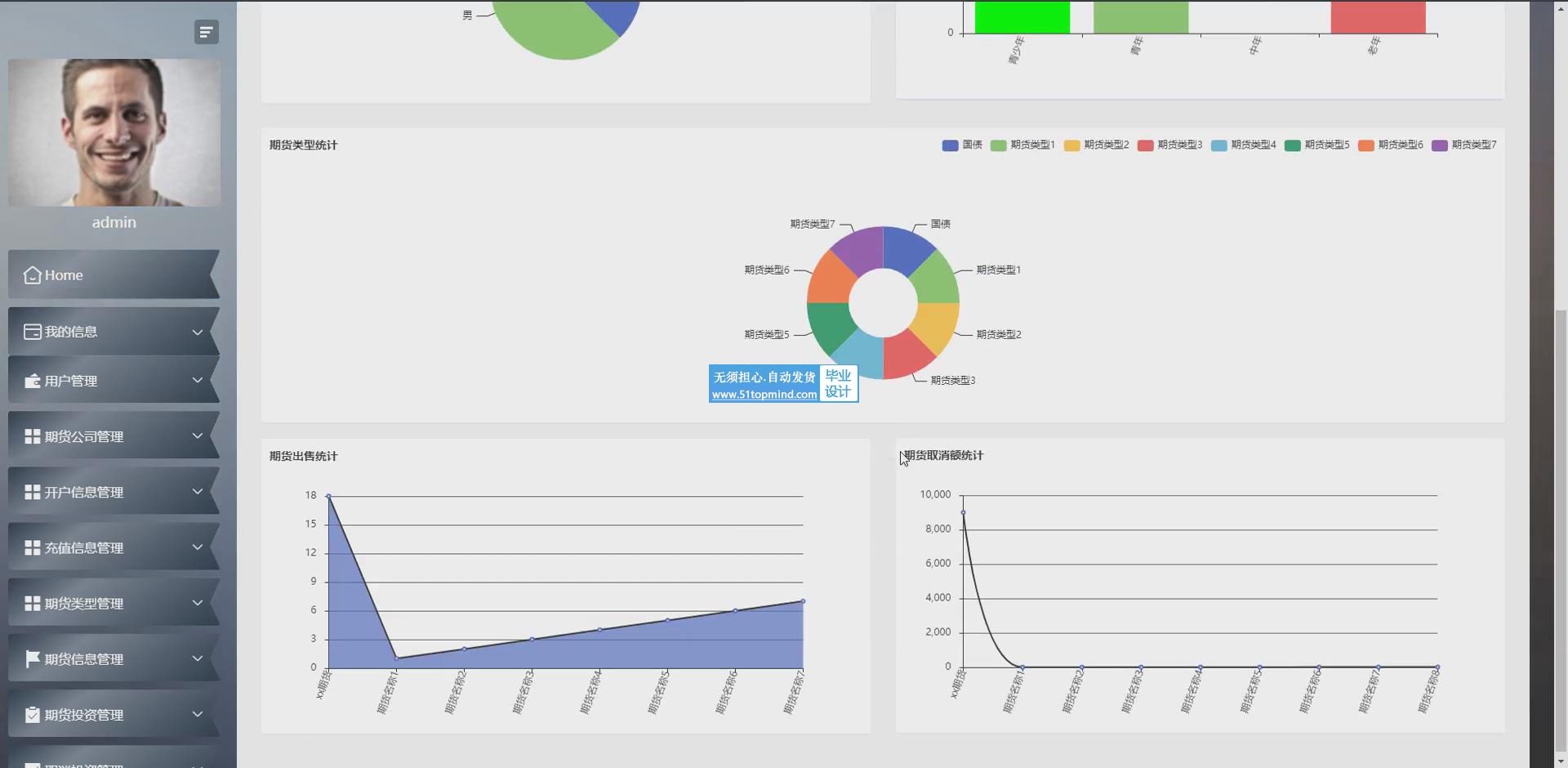
Task: Click the page vertical scrollbar thumb
Action: [1561, 529]
